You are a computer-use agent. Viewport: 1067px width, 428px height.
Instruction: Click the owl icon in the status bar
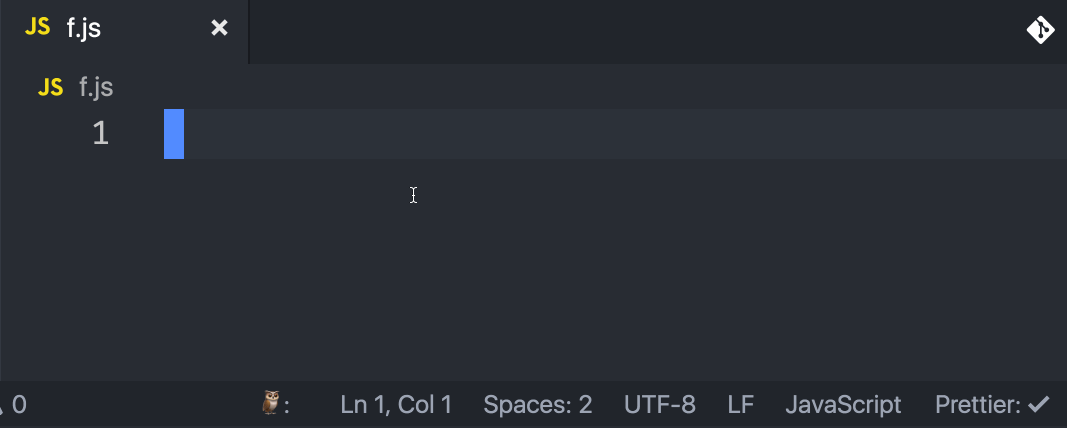coord(271,403)
